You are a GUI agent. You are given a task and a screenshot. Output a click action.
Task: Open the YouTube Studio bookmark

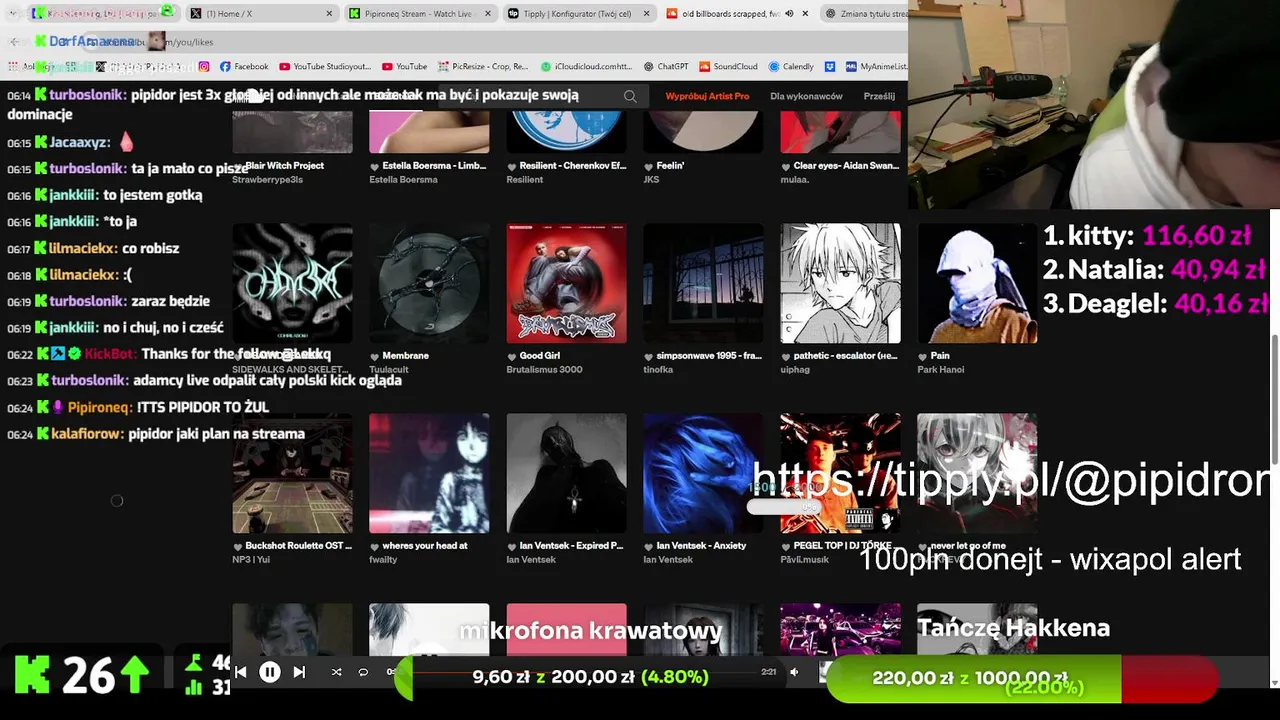(325, 66)
